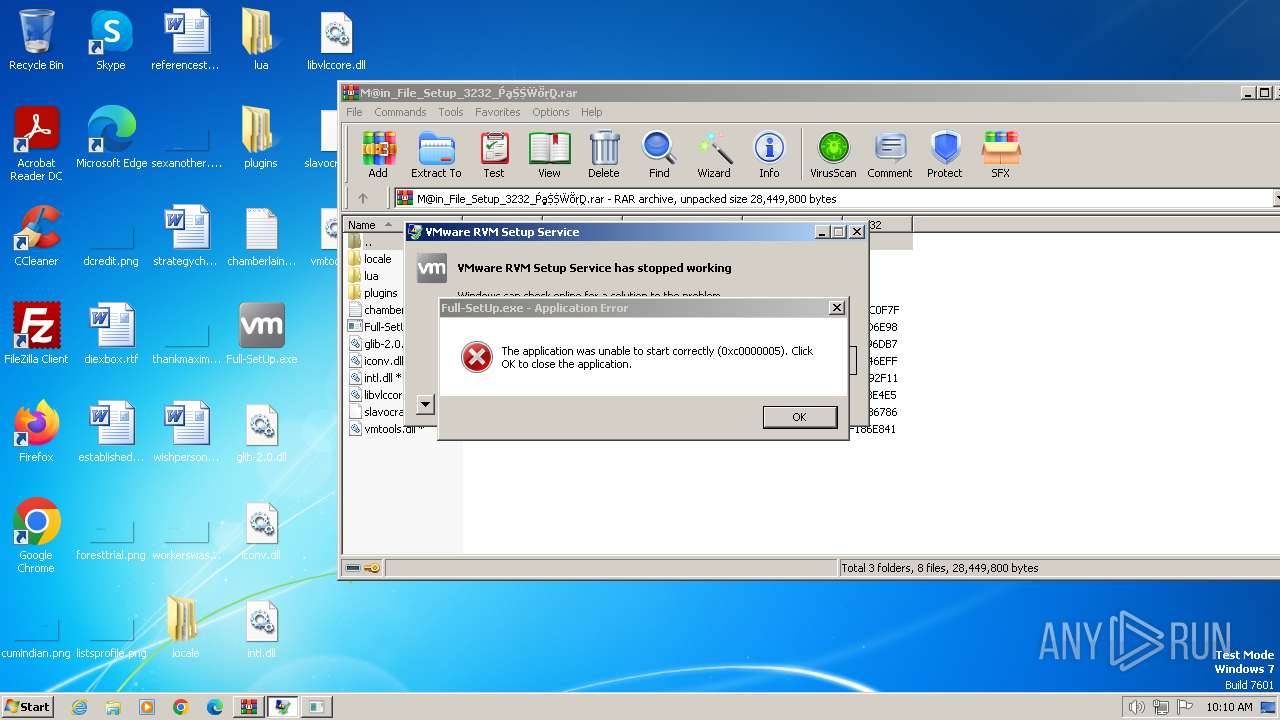Image resolution: width=1280 pixels, height=720 pixels.
Task: Select the intl.dll file on desktop
Action: click(x=261, y=628)
